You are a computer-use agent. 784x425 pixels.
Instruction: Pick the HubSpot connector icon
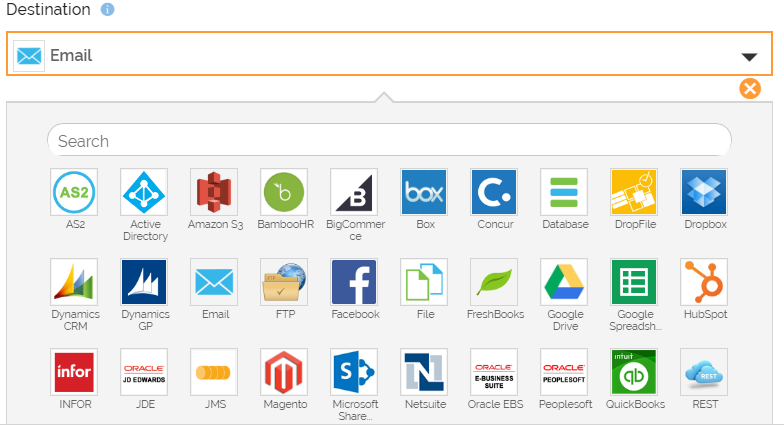point(705,282)
